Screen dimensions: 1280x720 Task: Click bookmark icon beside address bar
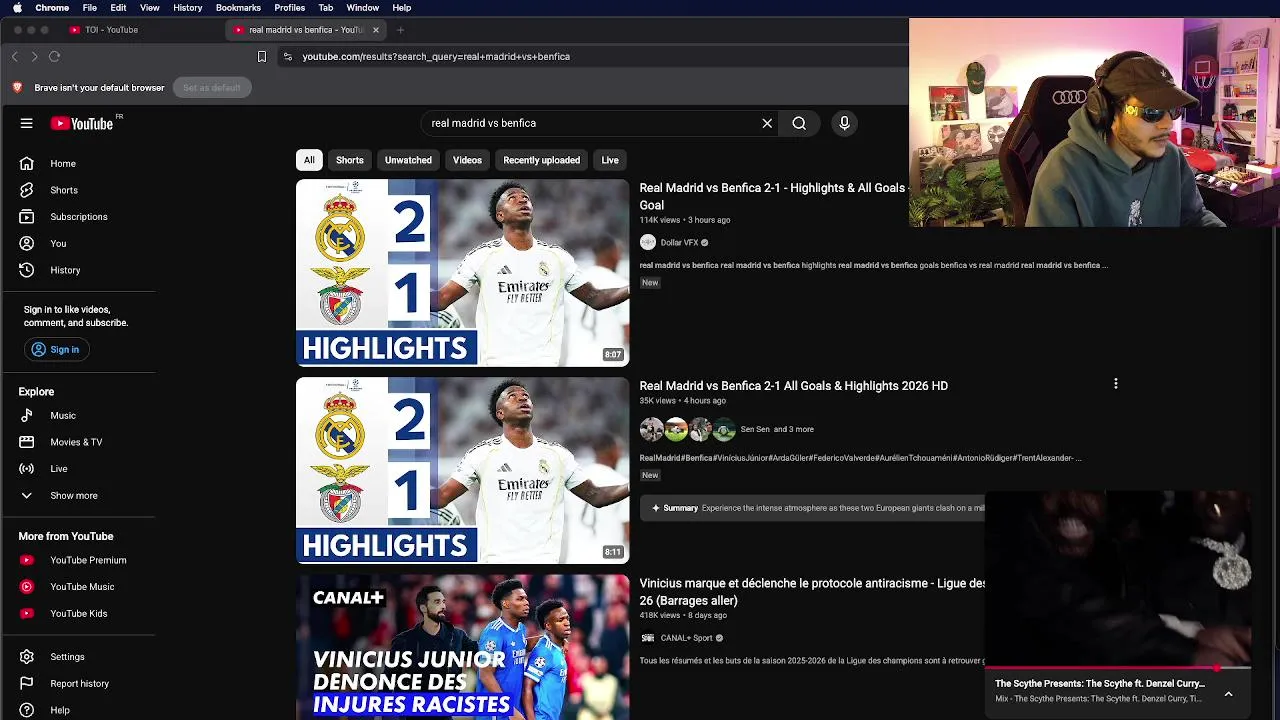262,57
